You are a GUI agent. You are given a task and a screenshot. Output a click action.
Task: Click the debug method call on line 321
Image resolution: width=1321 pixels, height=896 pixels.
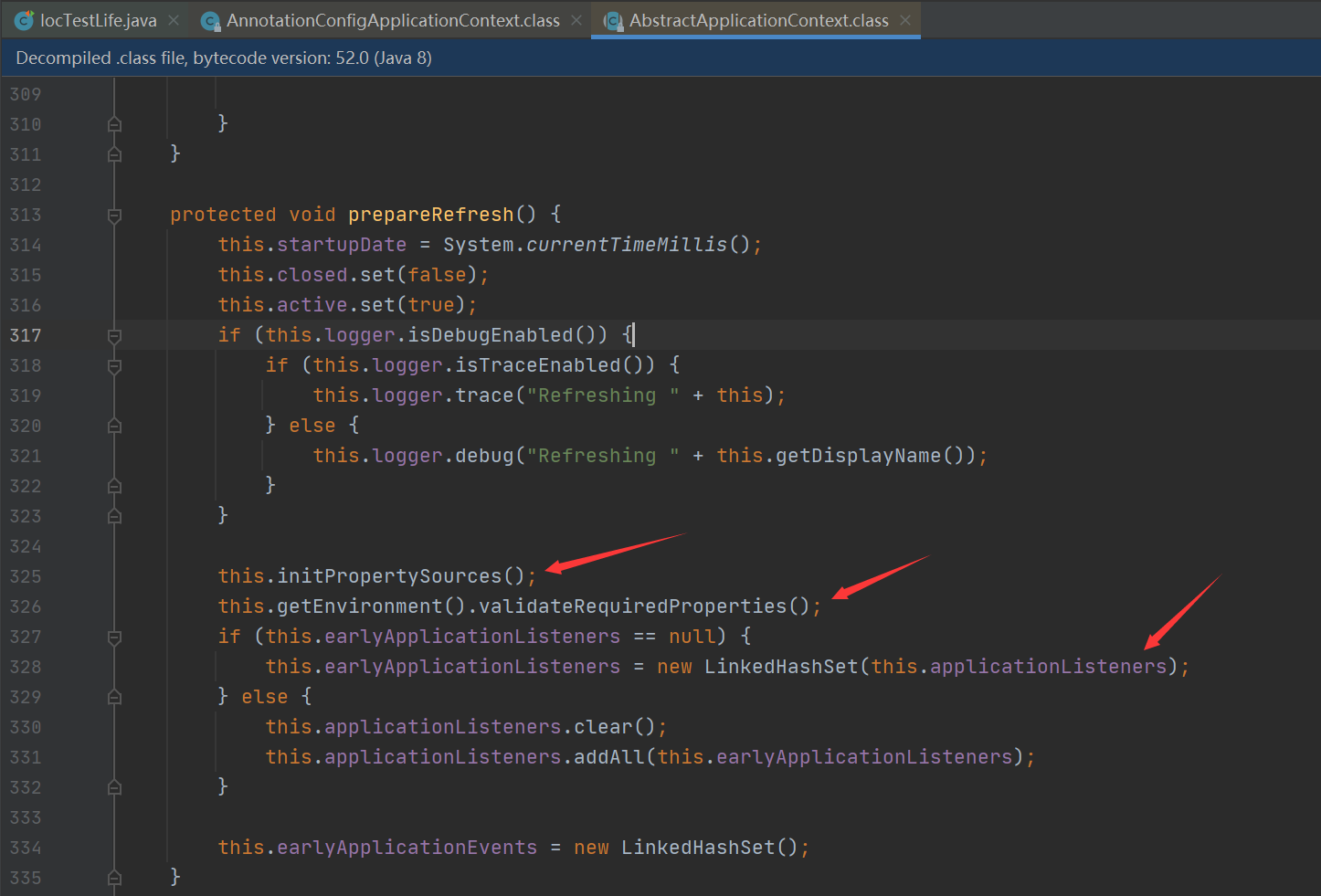tap(484, 456)
